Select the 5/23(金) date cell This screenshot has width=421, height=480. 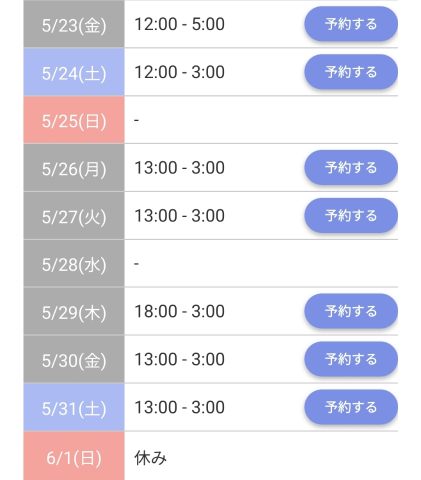[x=74, y=24]
